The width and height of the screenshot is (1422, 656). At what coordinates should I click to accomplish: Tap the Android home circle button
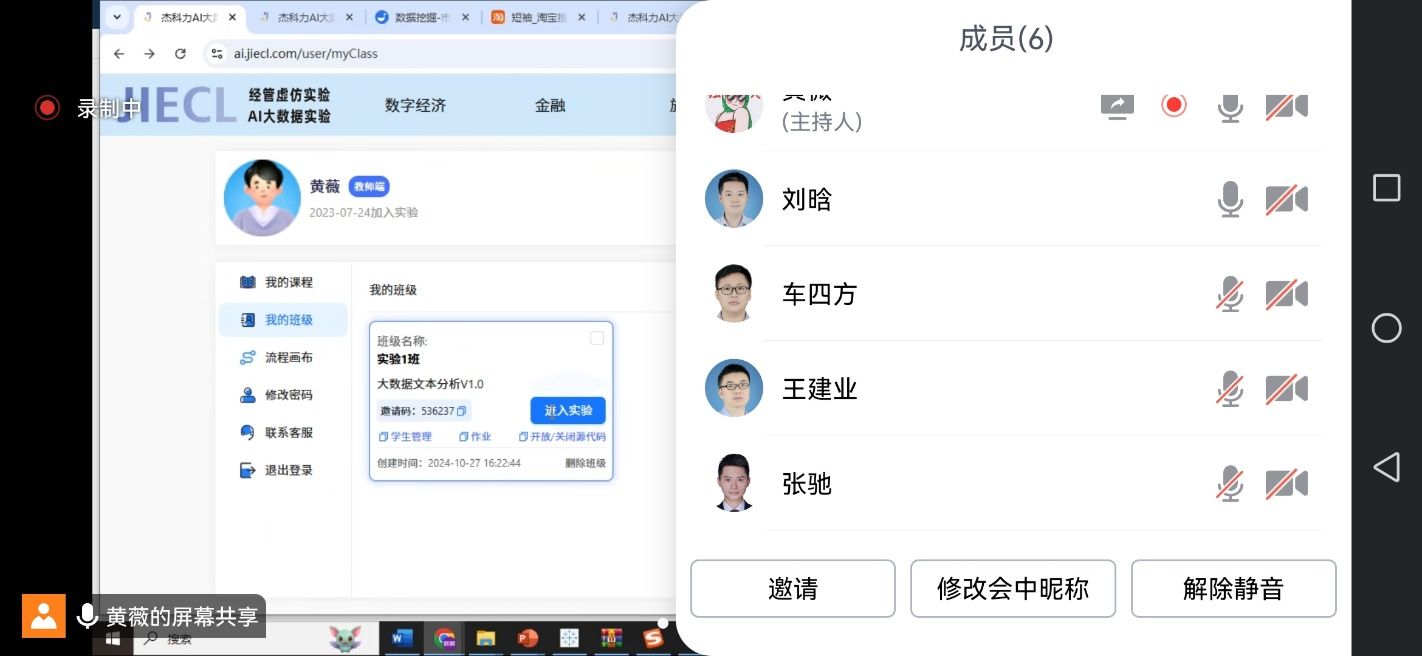[1386, 328]
